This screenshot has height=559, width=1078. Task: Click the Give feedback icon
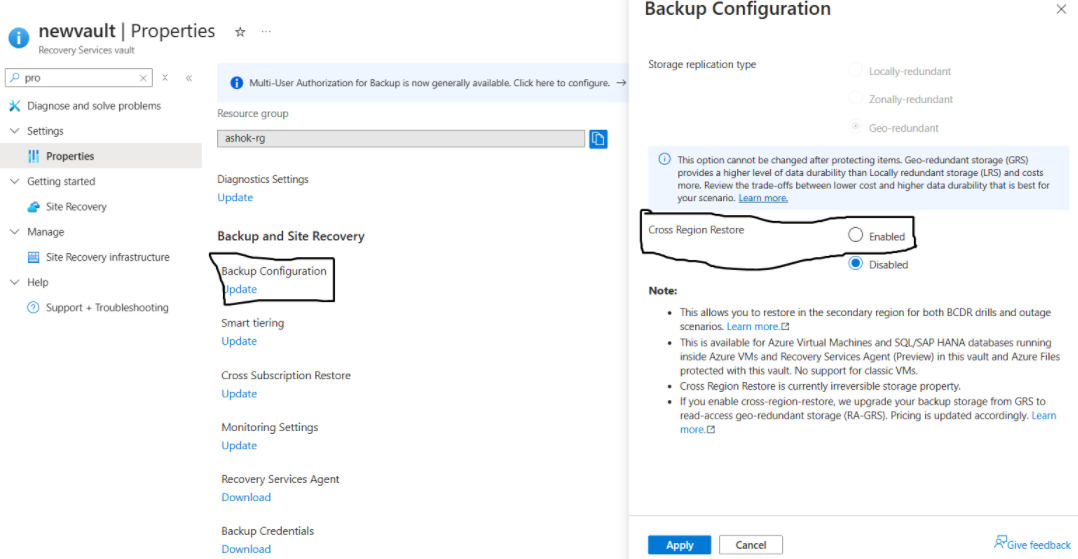pos(1000,542)
